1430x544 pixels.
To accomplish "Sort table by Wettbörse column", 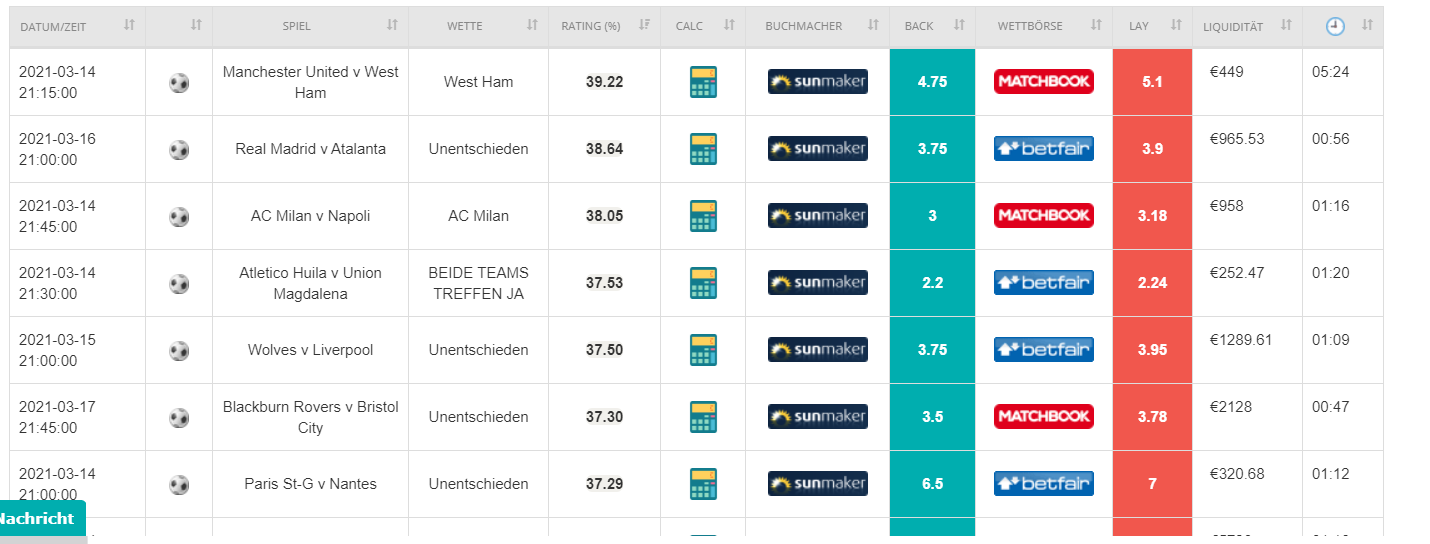I will click(1044, 26).
